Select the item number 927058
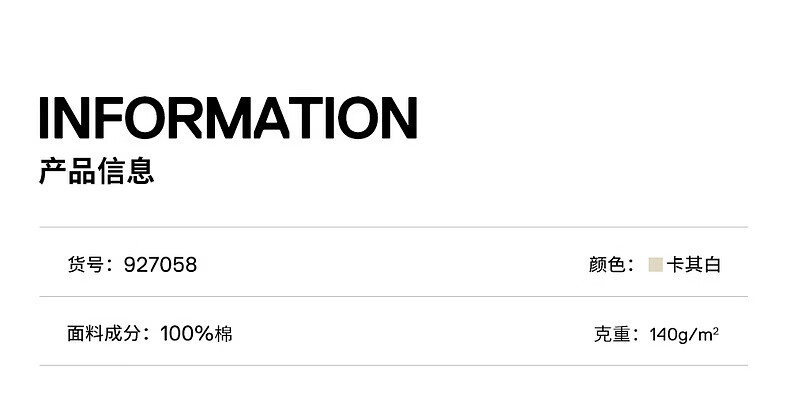790x417 pixels. (160, 265)
